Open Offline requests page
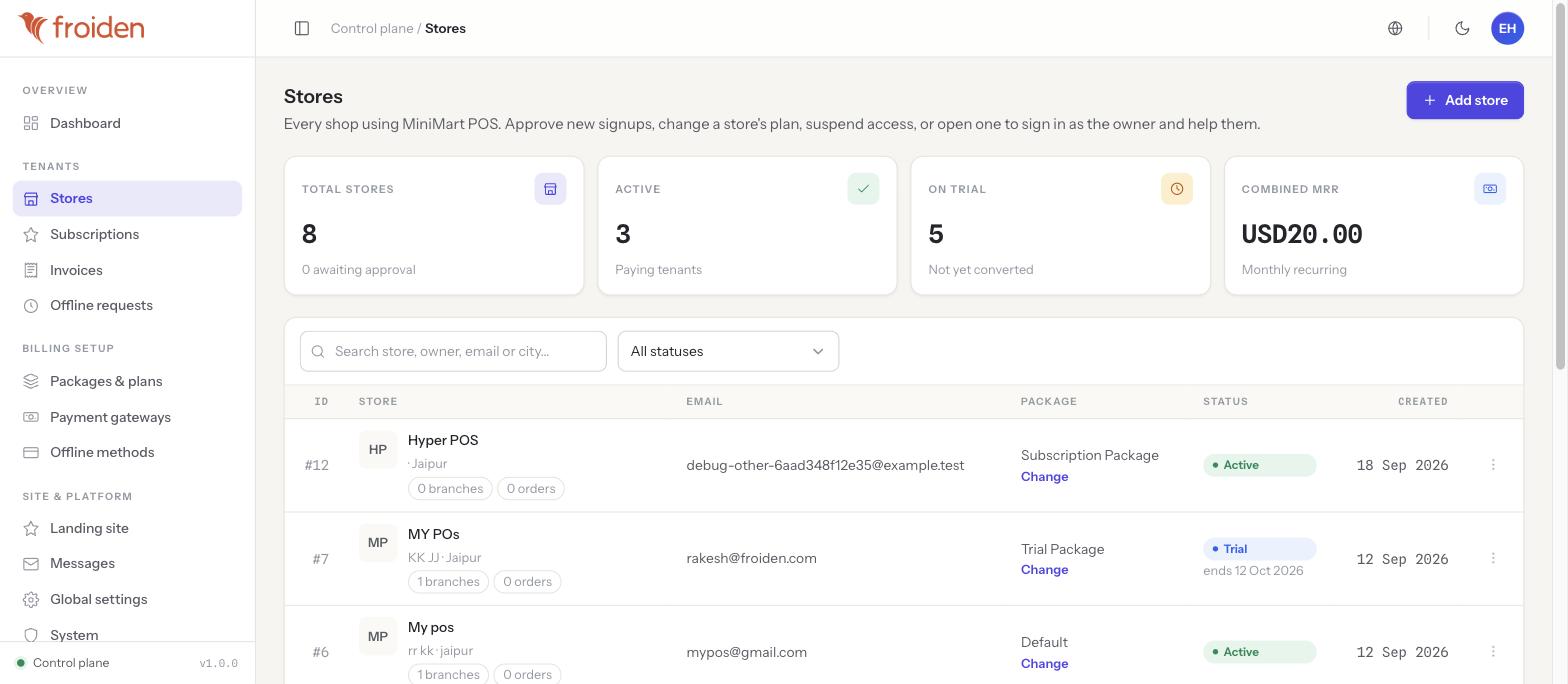Image resolution: width=1568 pixels, height=684 pixels. (x=127, y=305)
